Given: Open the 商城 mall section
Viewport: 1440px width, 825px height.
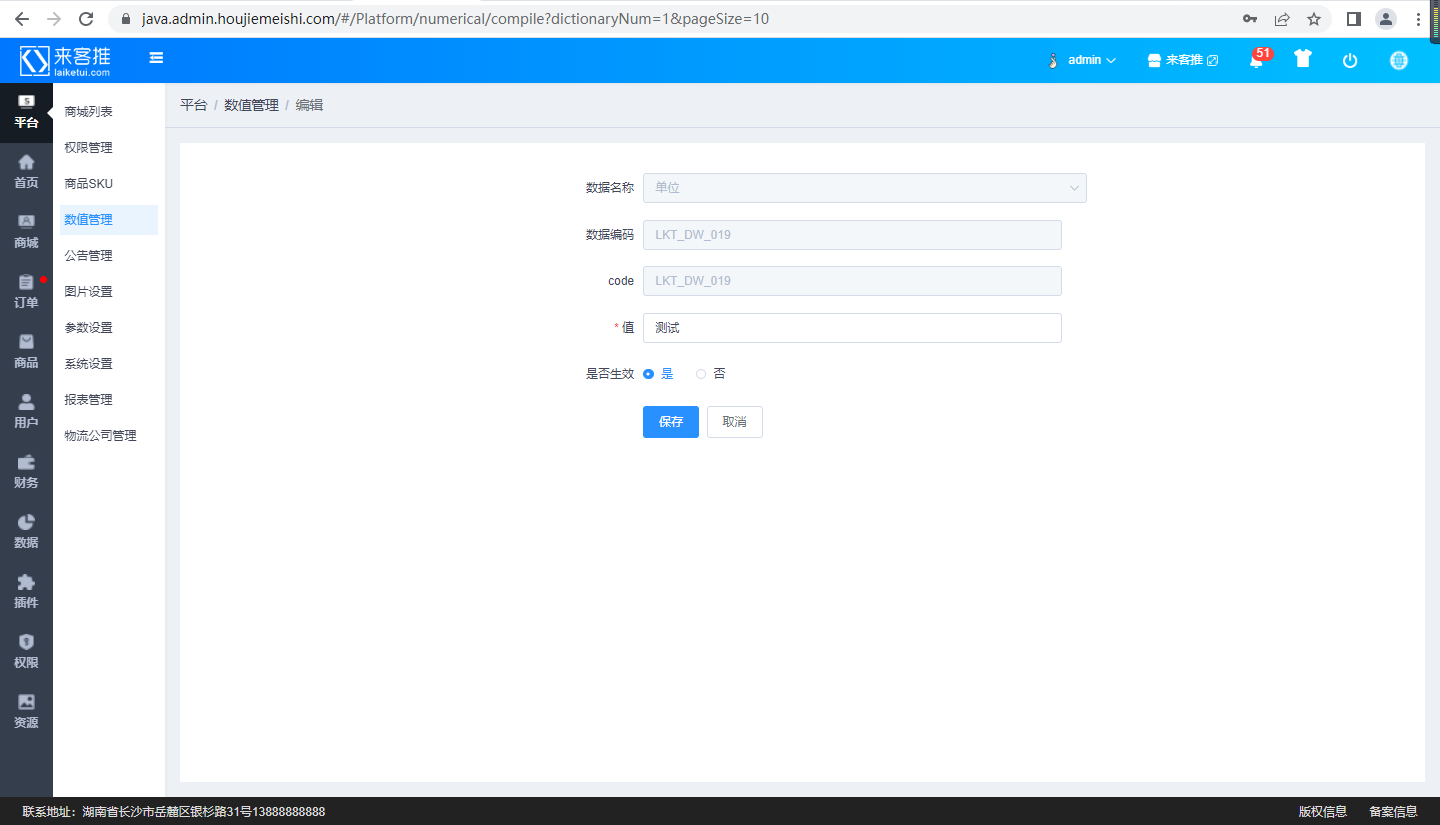Looking at the screenshot, I should [26, 232].
